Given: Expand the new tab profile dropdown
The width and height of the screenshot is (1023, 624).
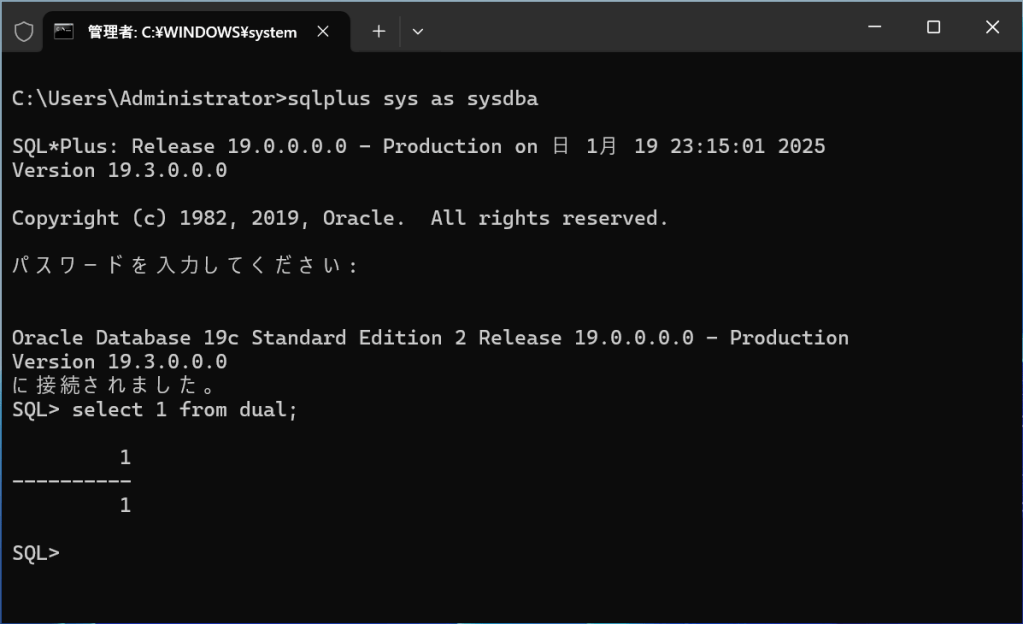Looking at the screenshot, I should pos(418,31).
